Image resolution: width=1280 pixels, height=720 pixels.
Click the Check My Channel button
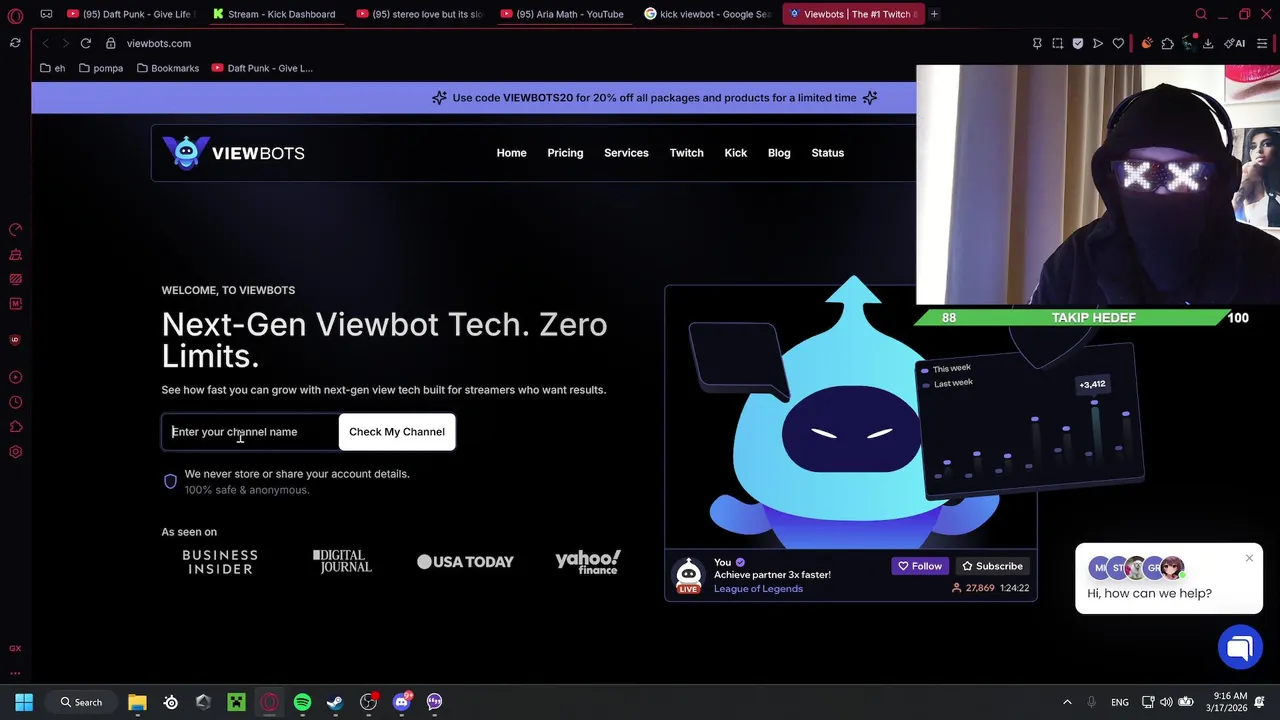[397, 432]
